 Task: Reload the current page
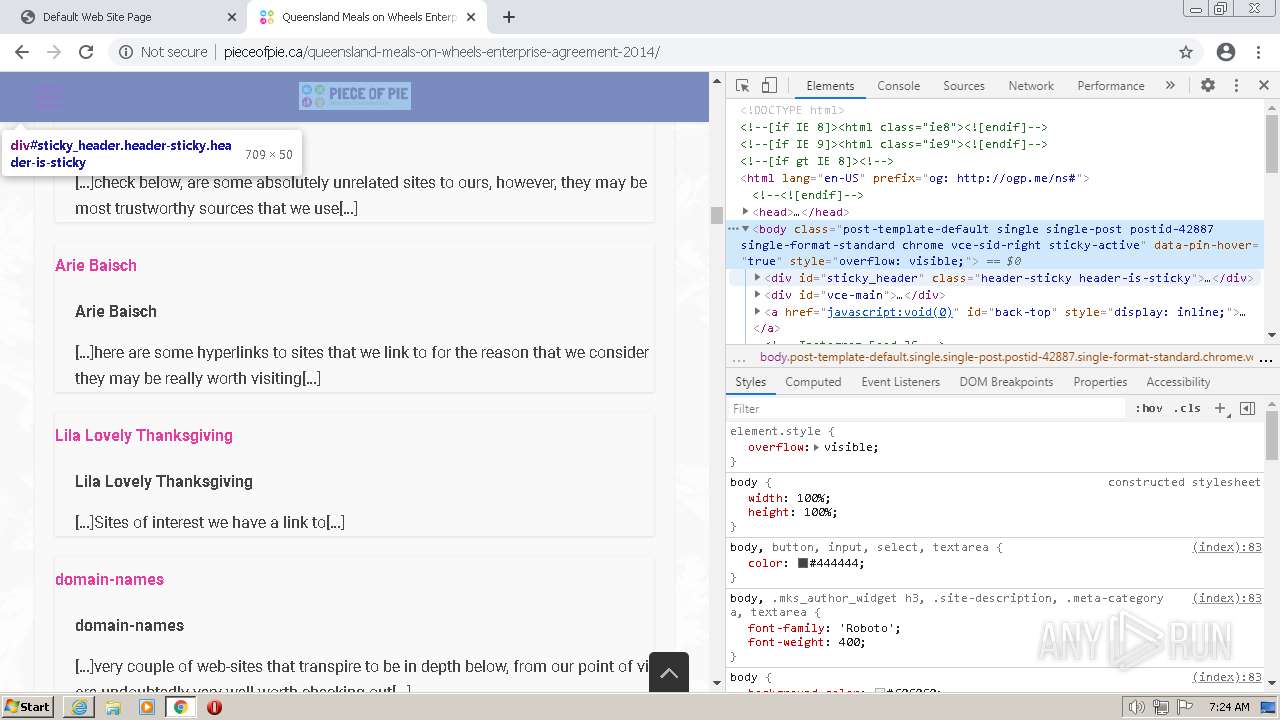86,52
